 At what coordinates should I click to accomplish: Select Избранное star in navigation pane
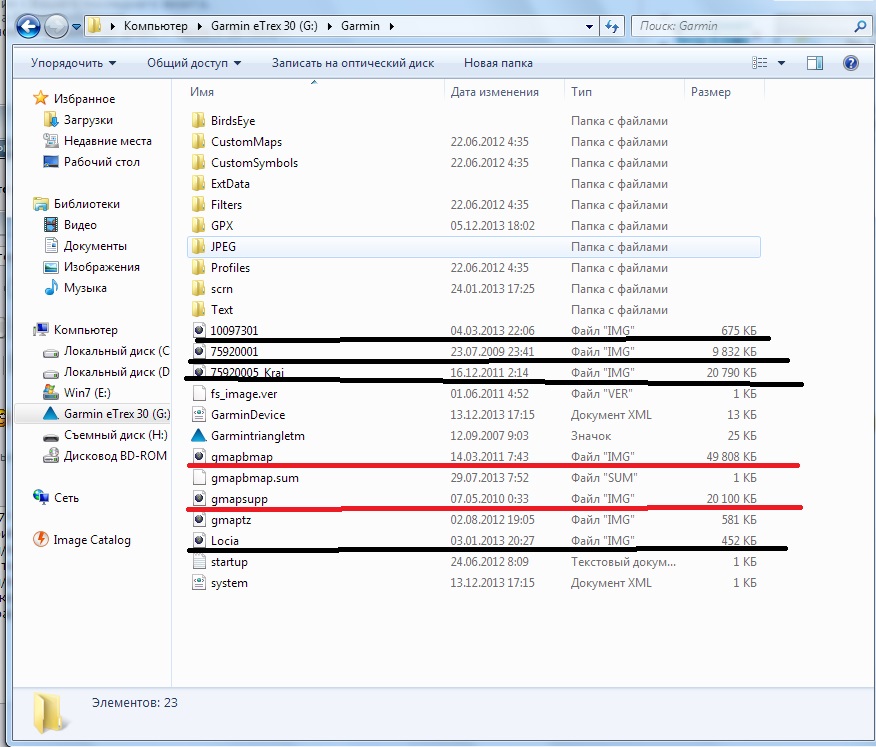[74, 98]
